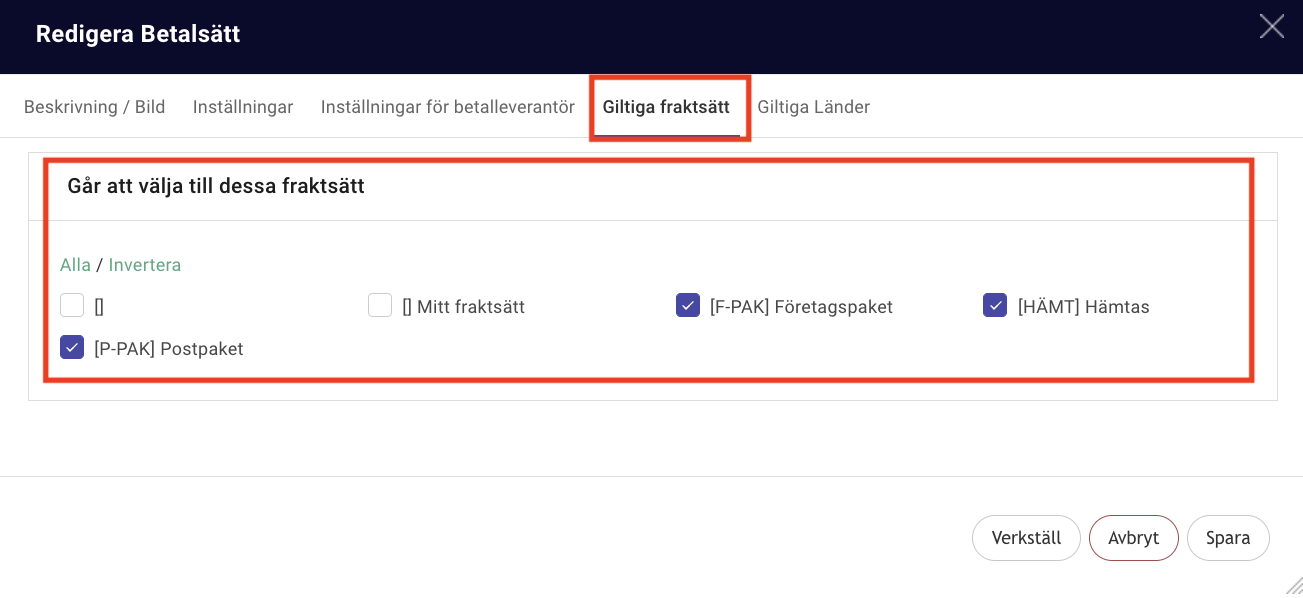Close the Redigera Betalsätt dialog
The width and height of the screenshot is (1303, 598).
coord(1271,26)
